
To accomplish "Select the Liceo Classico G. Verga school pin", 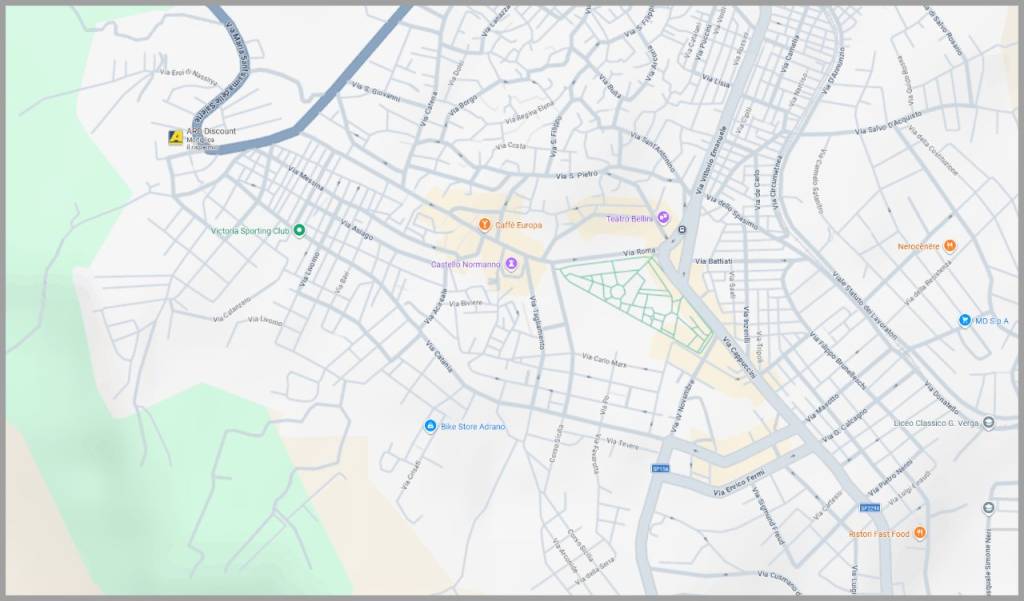I will click(x=988, y=423).
